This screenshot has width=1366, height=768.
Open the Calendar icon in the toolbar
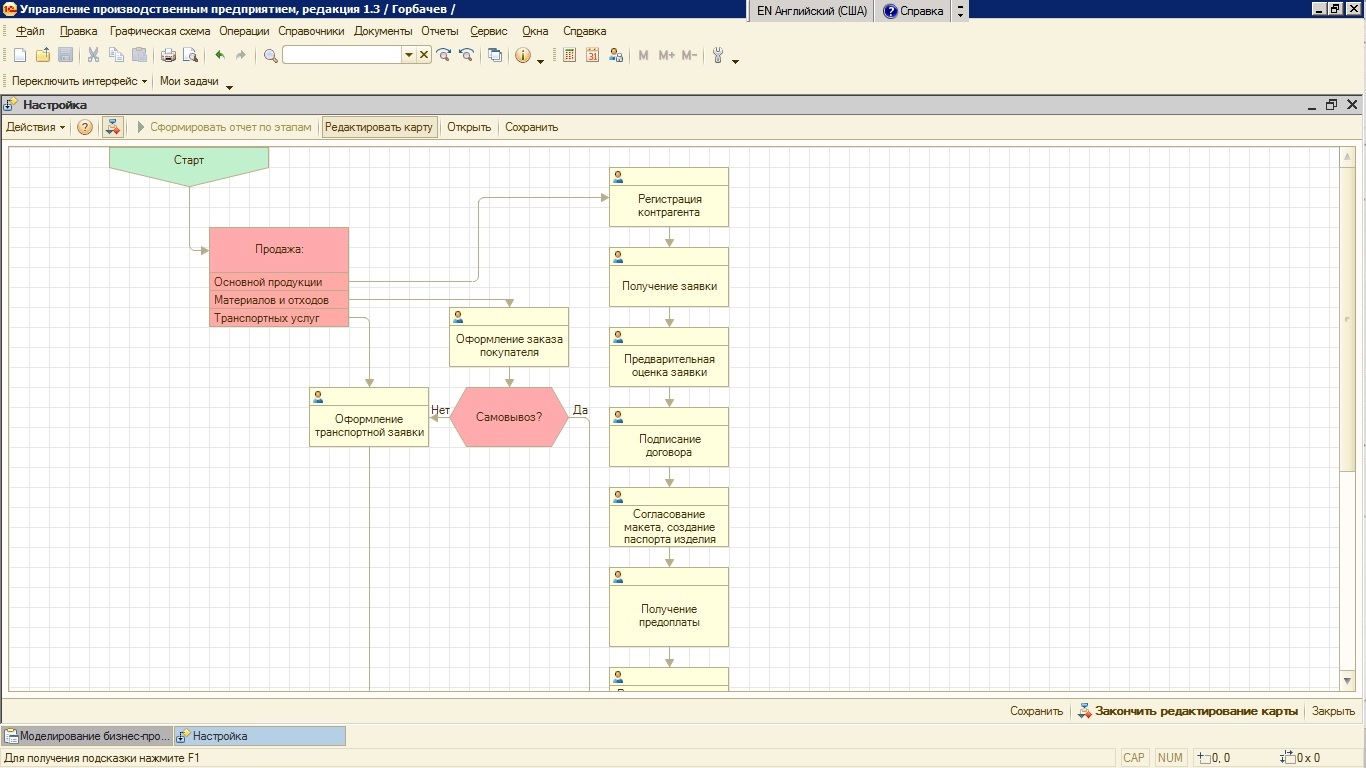tap(592, 56)
